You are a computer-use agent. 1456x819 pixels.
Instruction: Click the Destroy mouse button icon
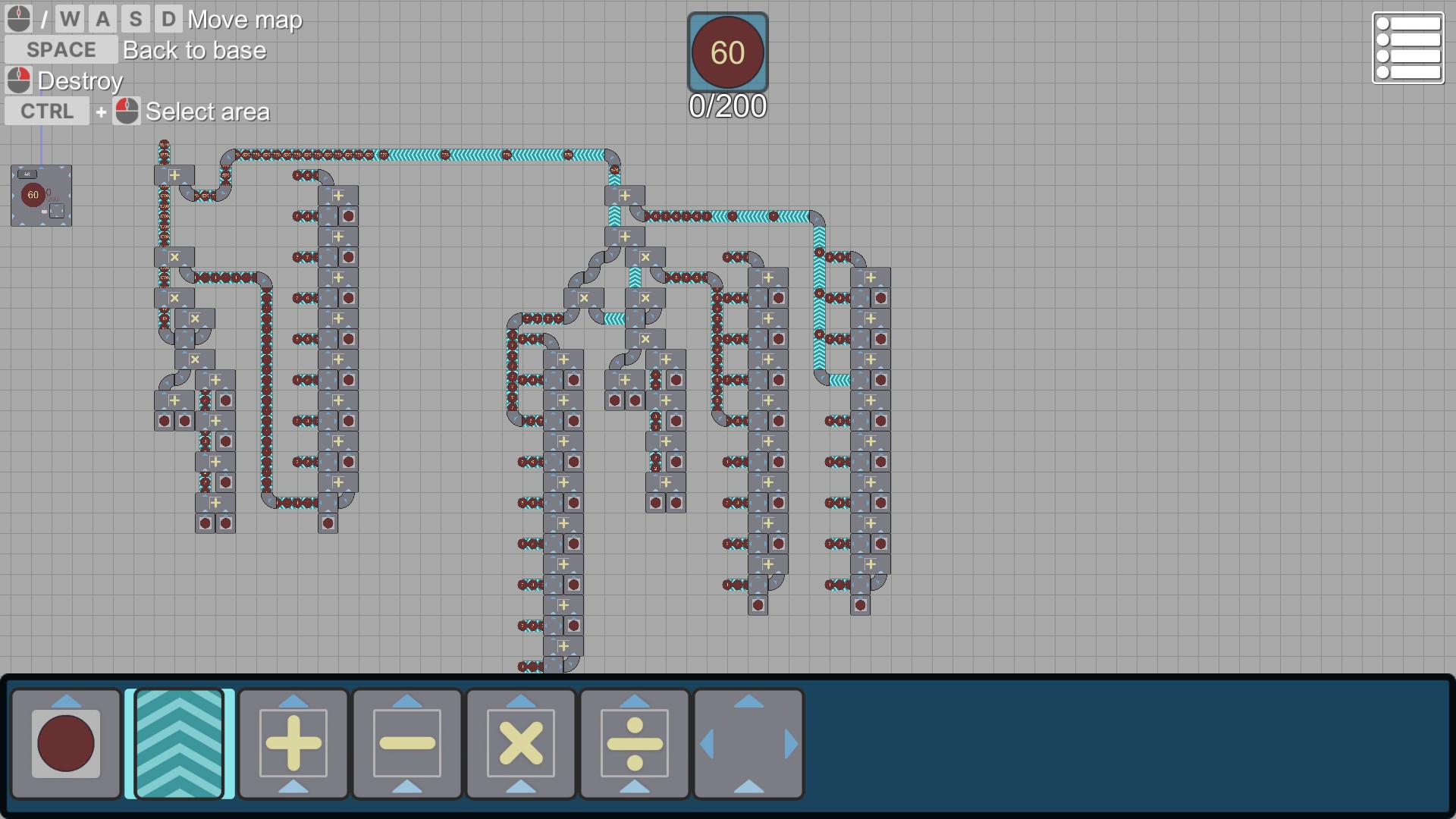[x=19, y=80]
